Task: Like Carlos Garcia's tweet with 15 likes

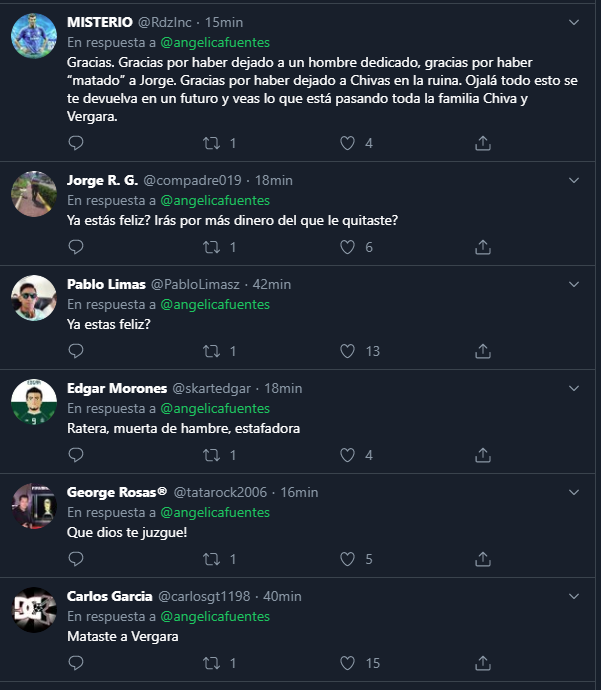Action: [348, 663]
